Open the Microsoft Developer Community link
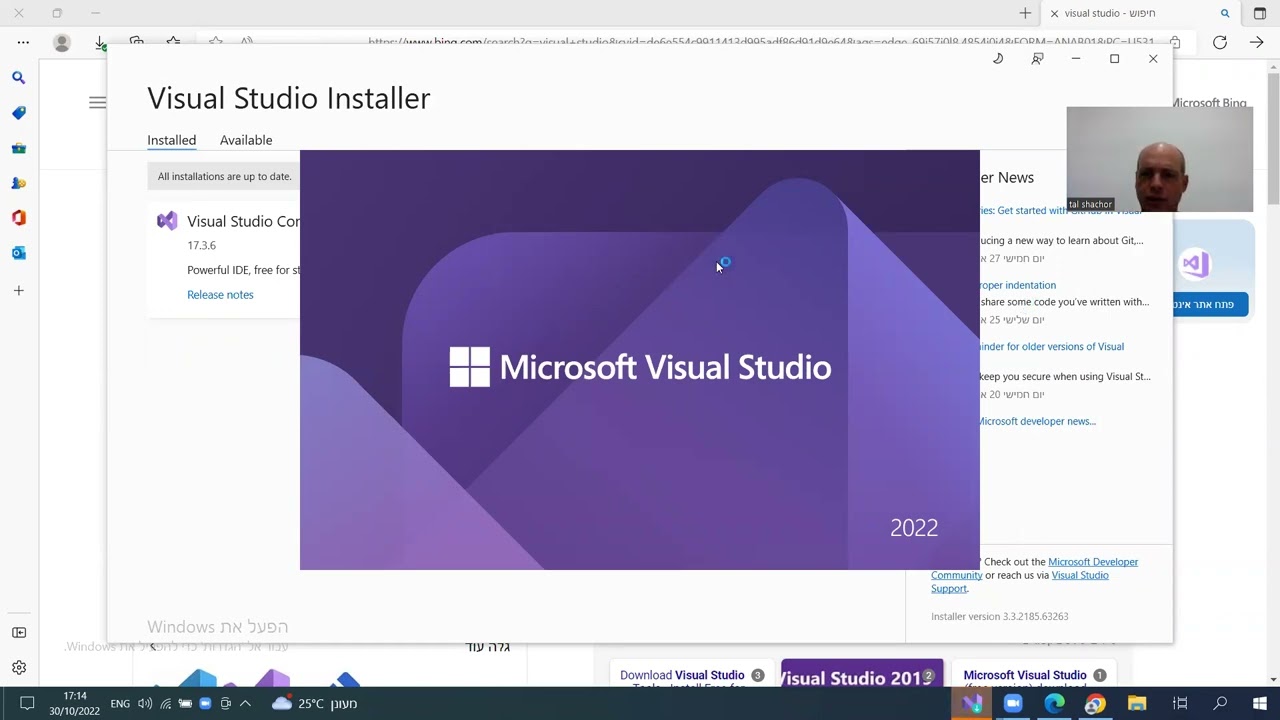This screenshot has height=720, width=1280. click(x=1035, y=568)
